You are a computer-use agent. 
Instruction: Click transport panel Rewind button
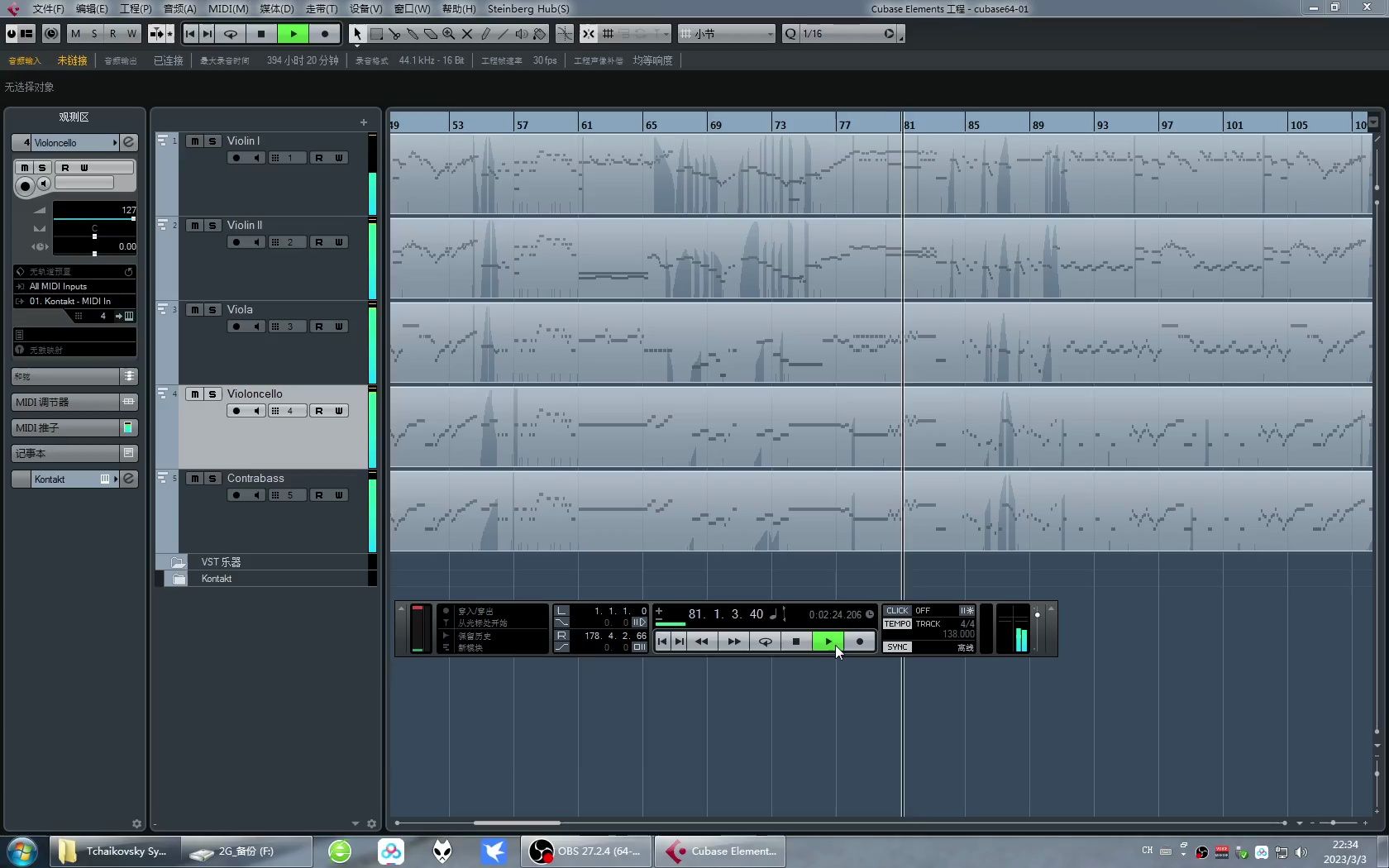[702, 641]
